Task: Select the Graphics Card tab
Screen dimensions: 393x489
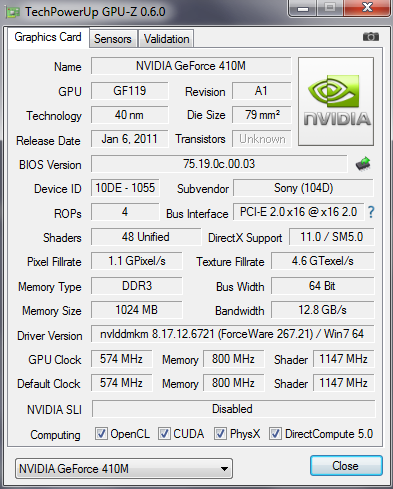Action: pos(48,37)
